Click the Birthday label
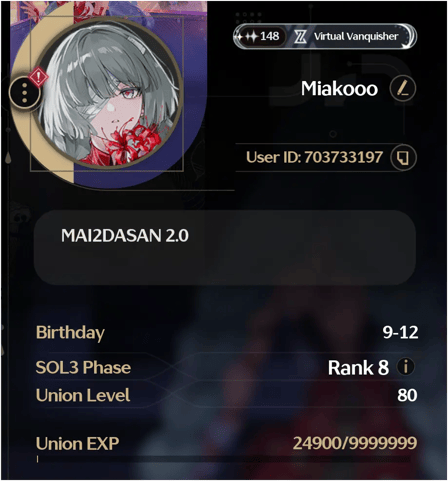 pos(70,333)
